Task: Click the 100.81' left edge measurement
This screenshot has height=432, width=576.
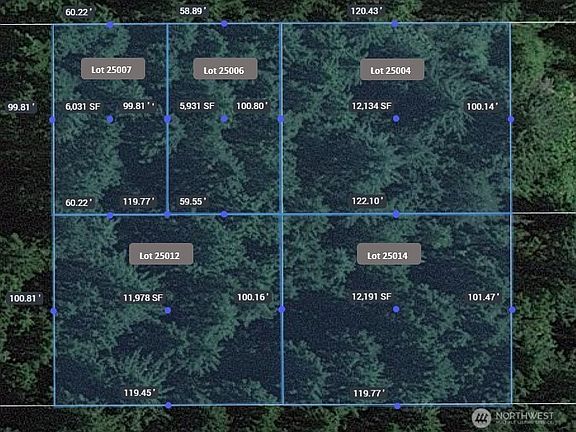Action: pos(25,298)
